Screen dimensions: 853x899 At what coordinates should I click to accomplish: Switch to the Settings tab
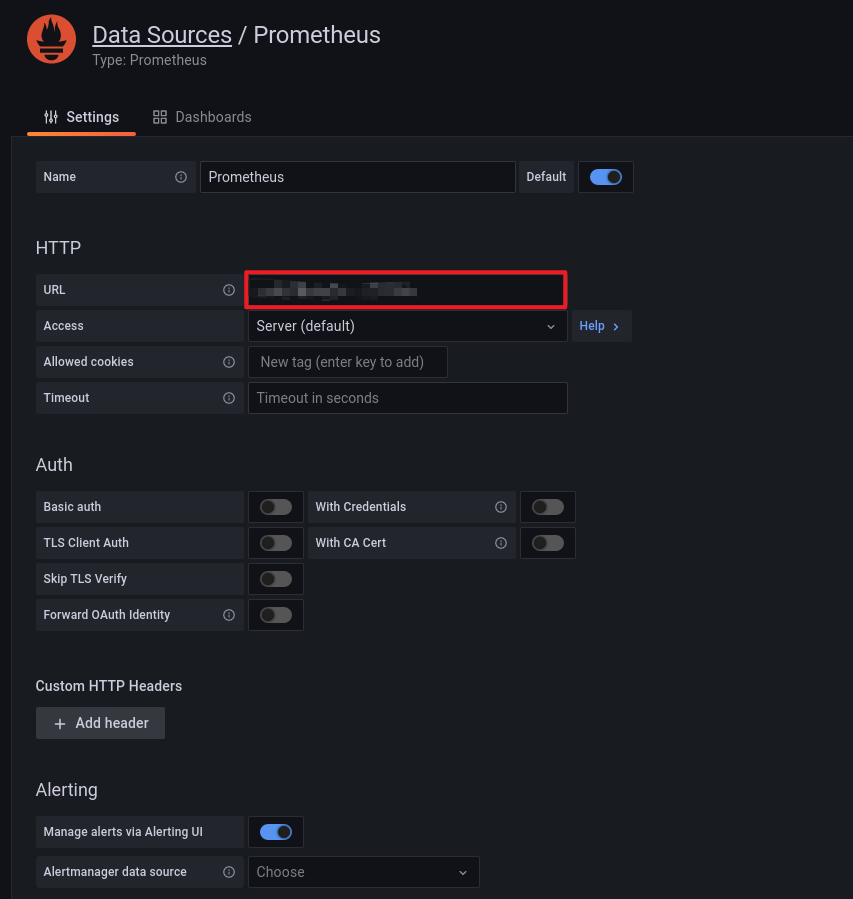81,117
